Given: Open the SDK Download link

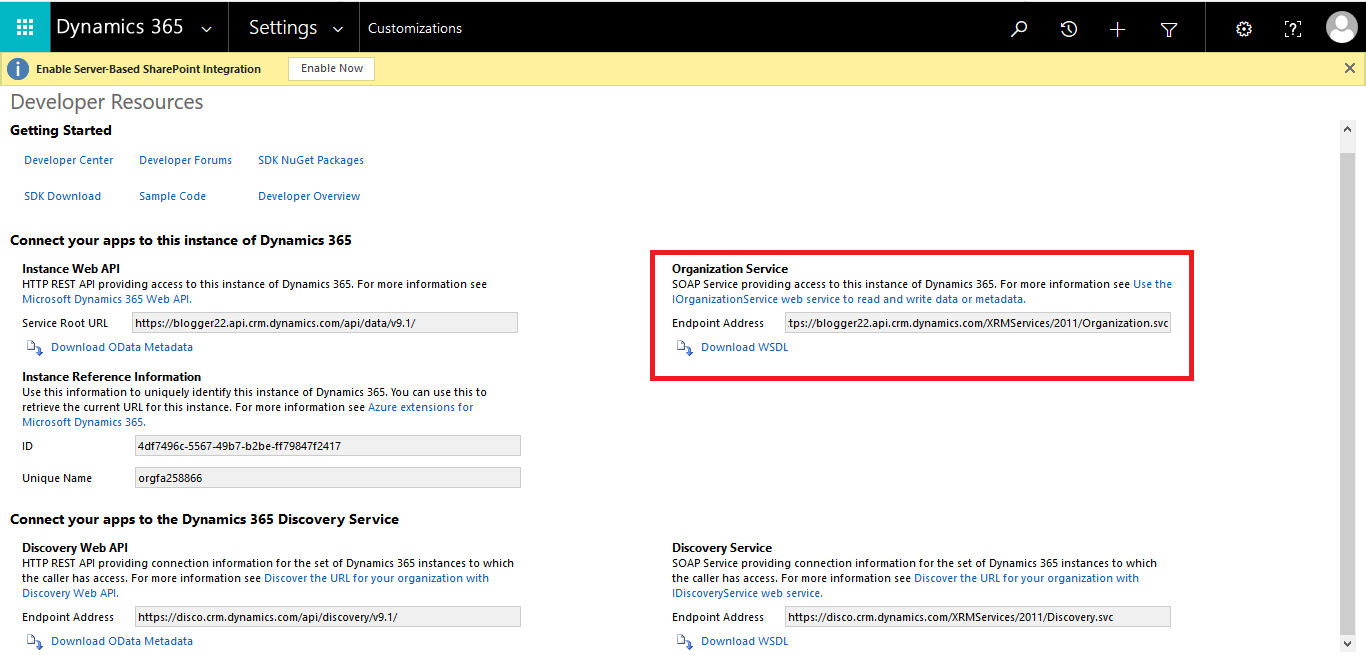Looking at the screenshot, I should (63, 196).
